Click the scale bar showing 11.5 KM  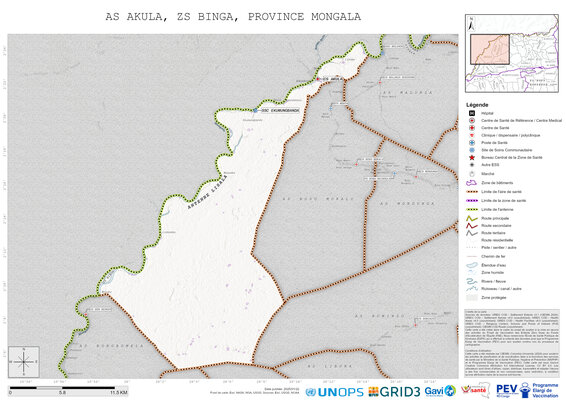tap(68, 390)
